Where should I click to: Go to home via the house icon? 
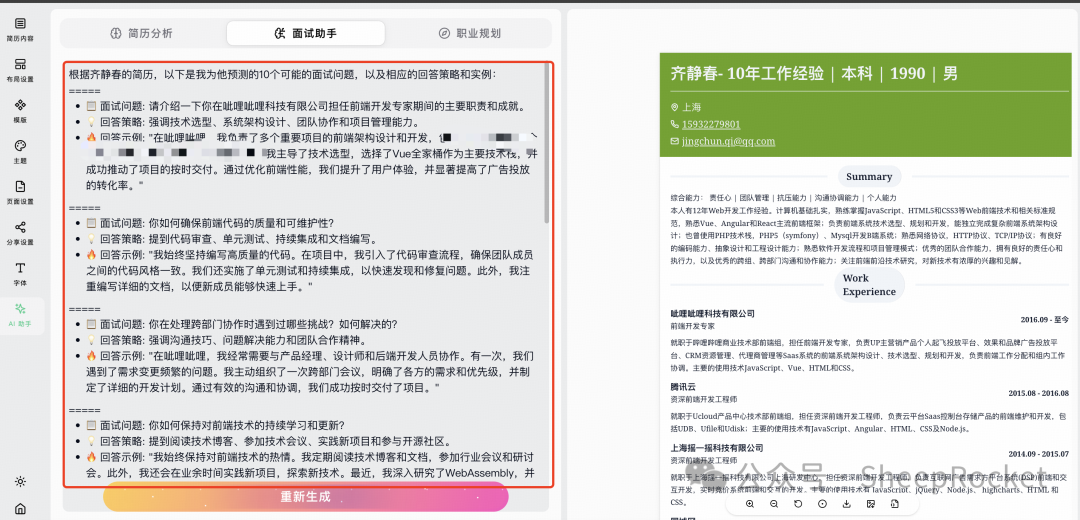click(21, 509)
